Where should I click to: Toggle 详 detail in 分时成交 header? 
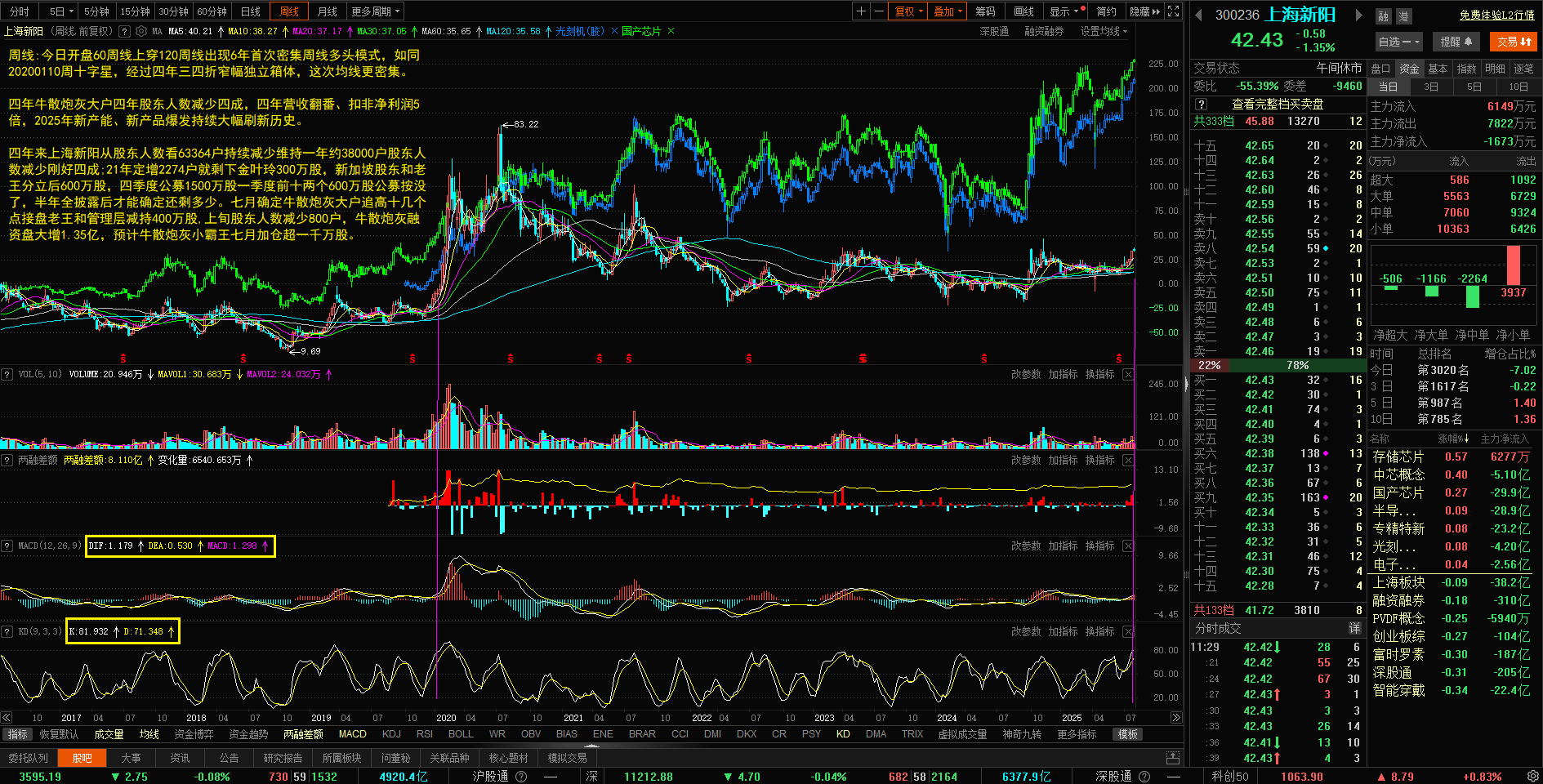coord(1354,628)
